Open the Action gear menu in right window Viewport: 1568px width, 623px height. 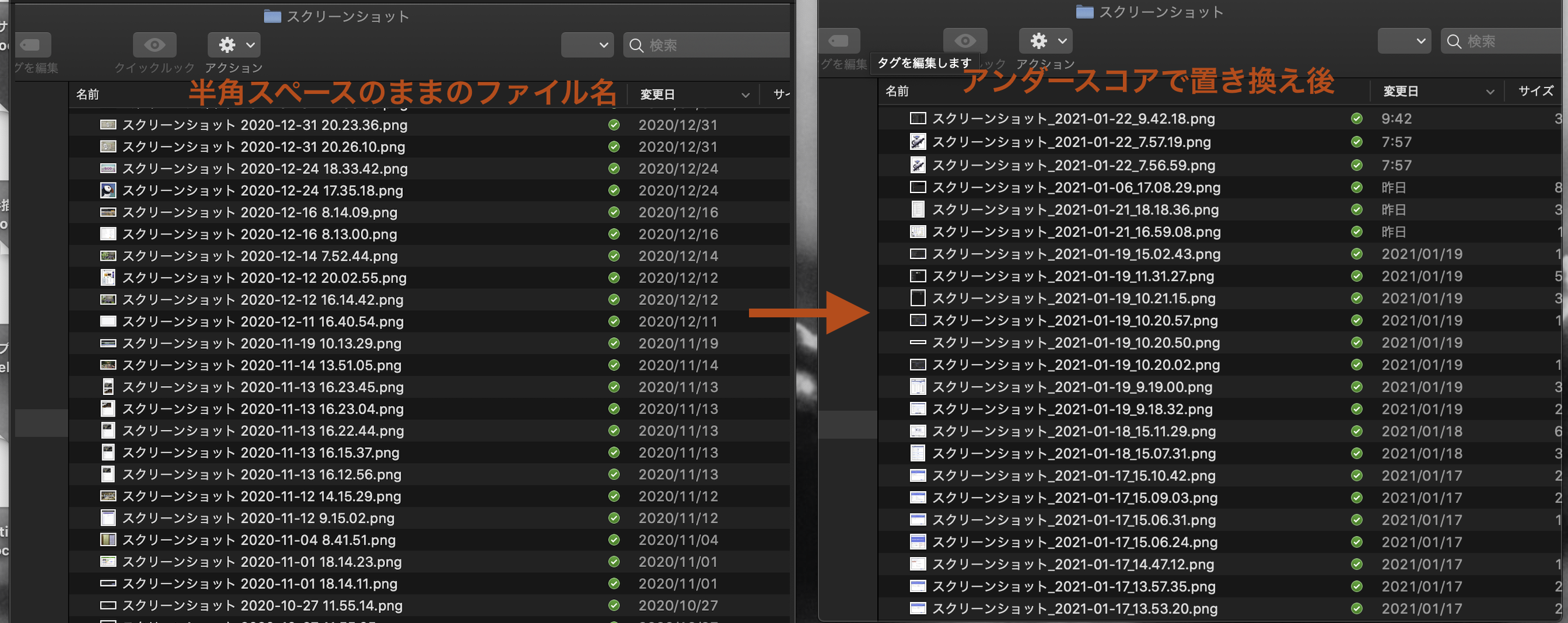(1045, 41)
